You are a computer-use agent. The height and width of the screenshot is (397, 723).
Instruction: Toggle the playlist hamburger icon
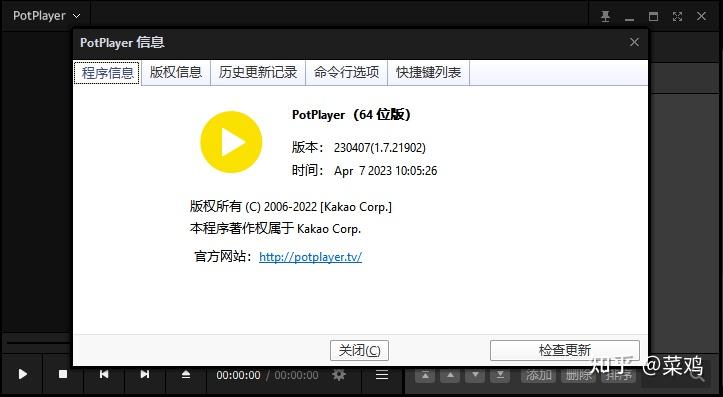pyautogui.click(x=382, y=375)
